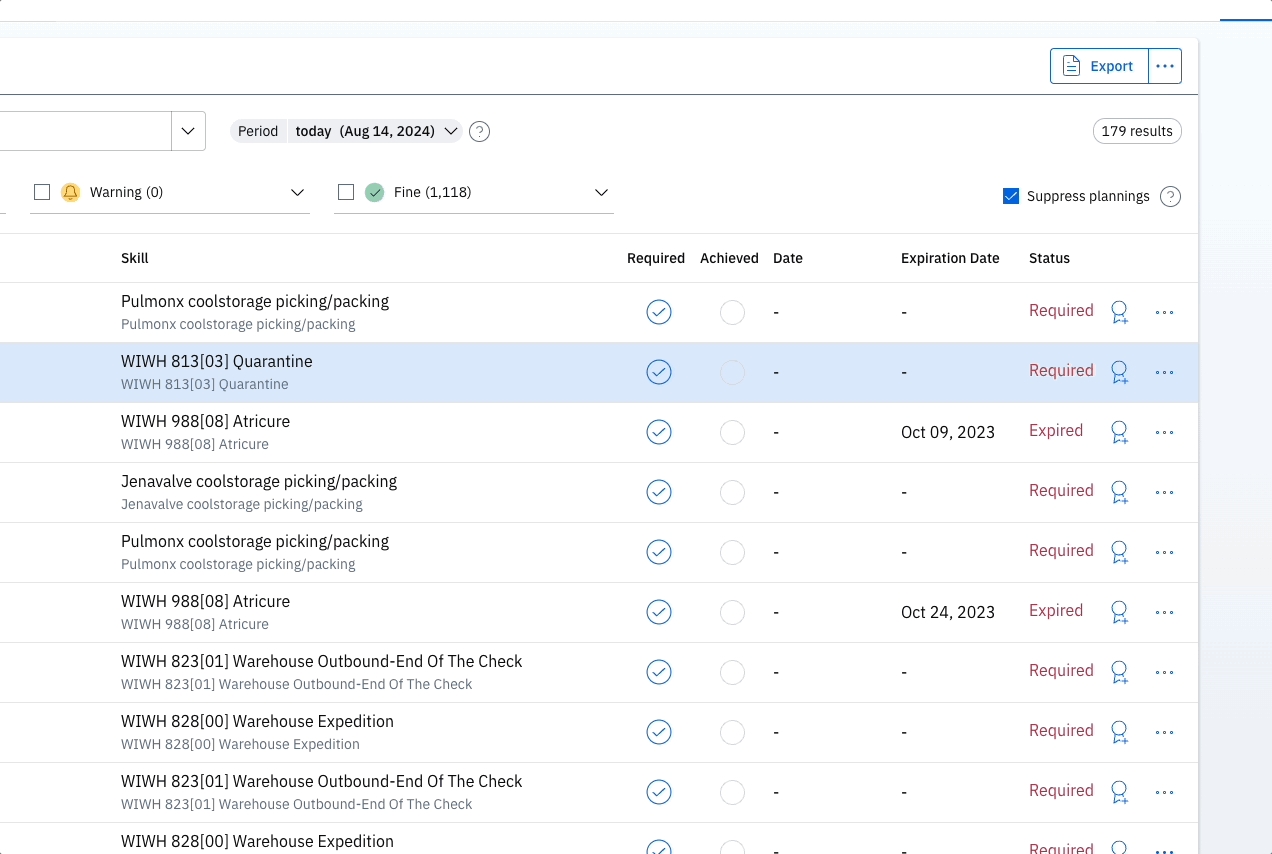Tick the Warning (0) checkbox

point(42,192)
